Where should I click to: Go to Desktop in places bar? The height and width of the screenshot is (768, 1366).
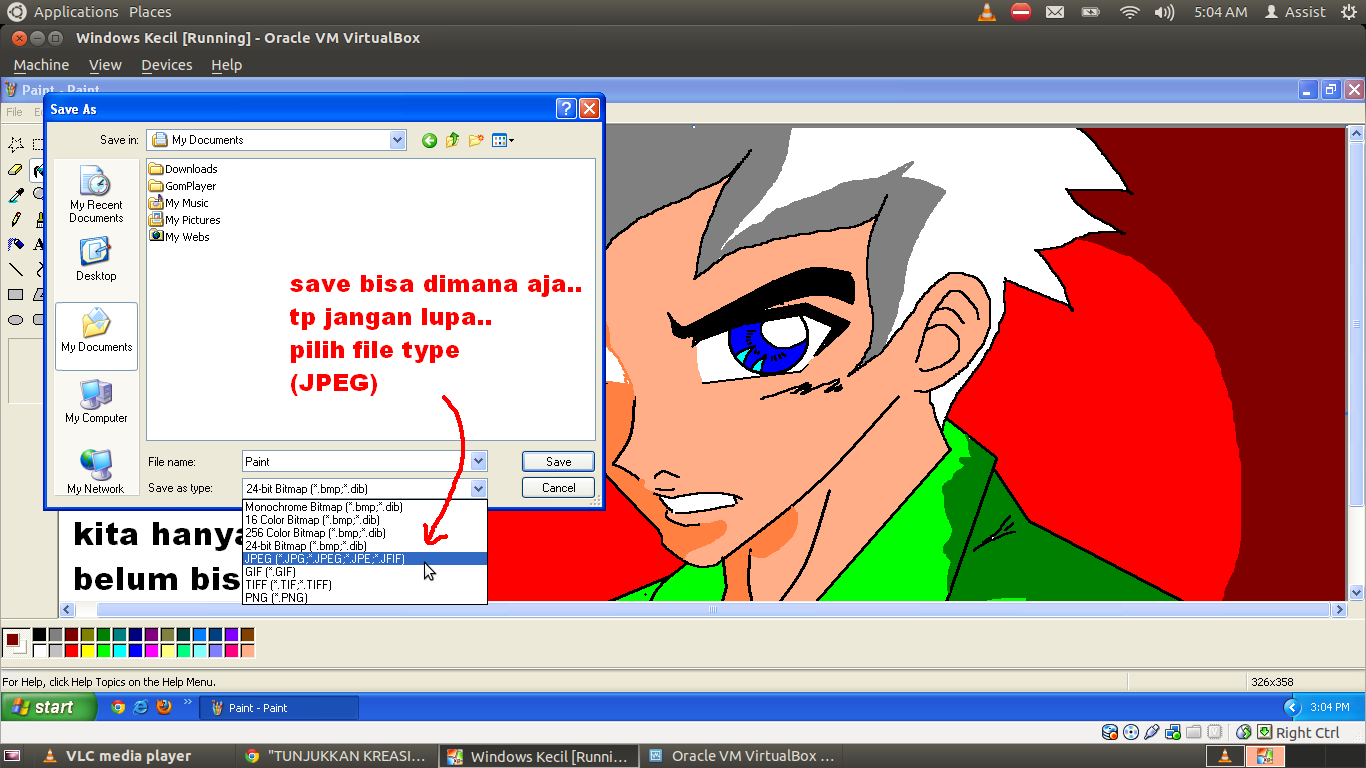coord(96,259)
